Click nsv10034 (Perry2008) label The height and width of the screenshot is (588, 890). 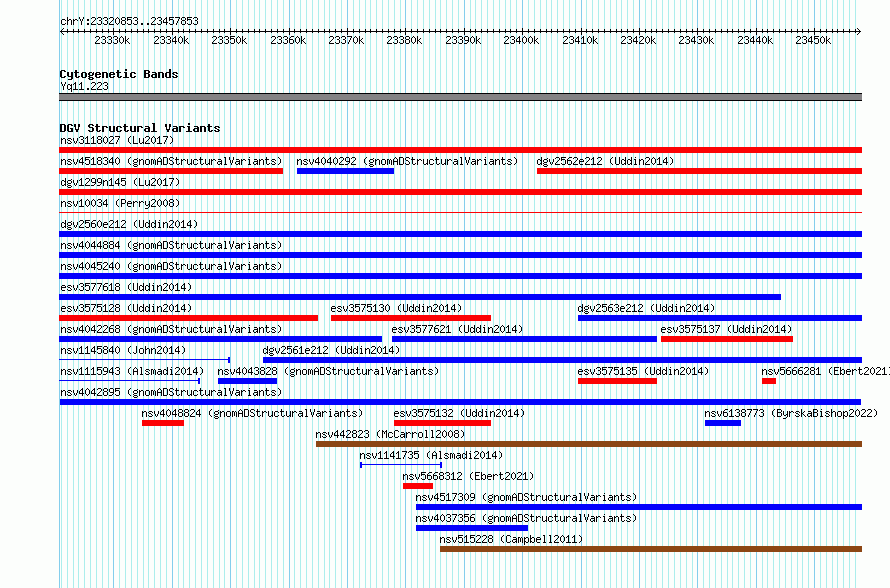120,203
